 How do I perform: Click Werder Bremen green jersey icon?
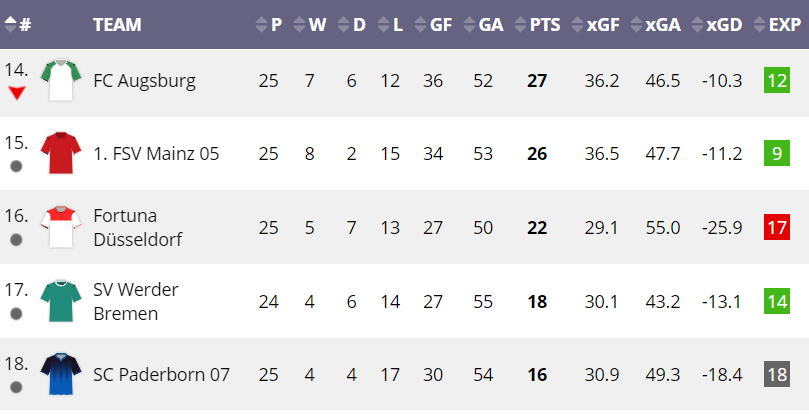click(x=61, y=301)
